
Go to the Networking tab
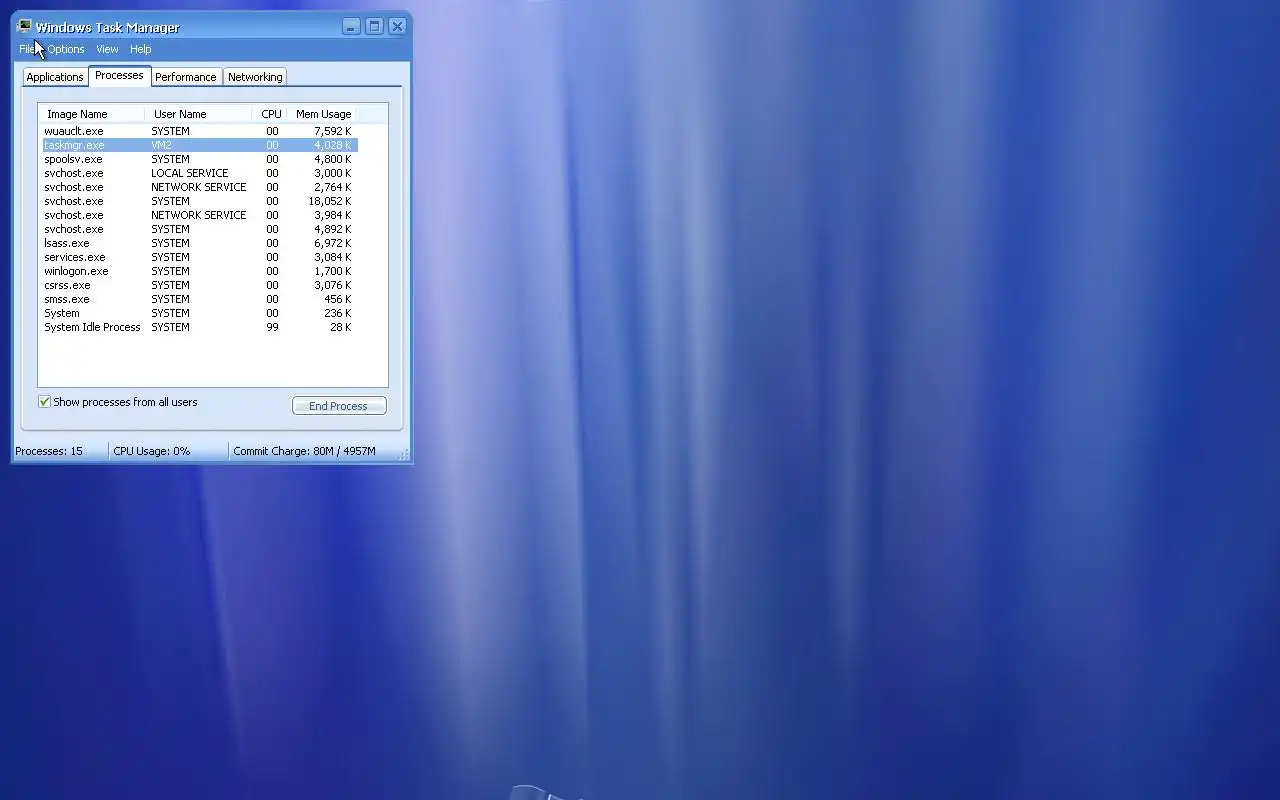[255, 77]
